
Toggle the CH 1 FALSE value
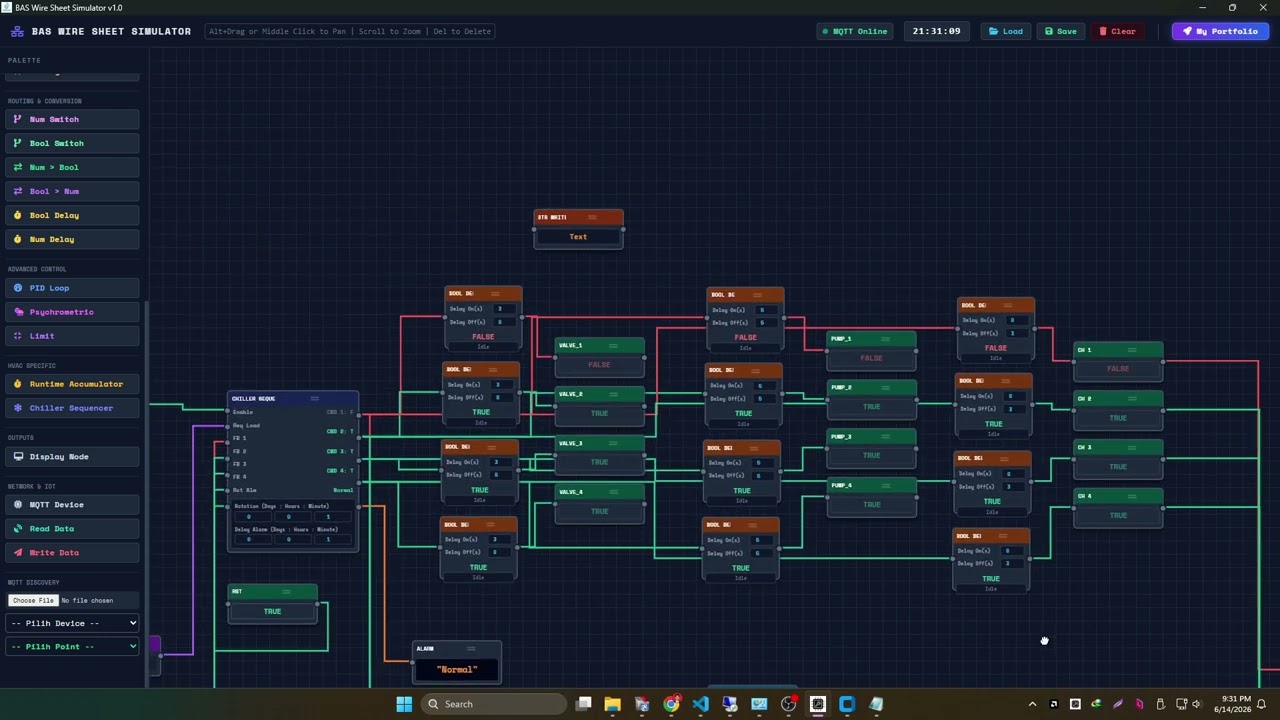coord(1118,369)
